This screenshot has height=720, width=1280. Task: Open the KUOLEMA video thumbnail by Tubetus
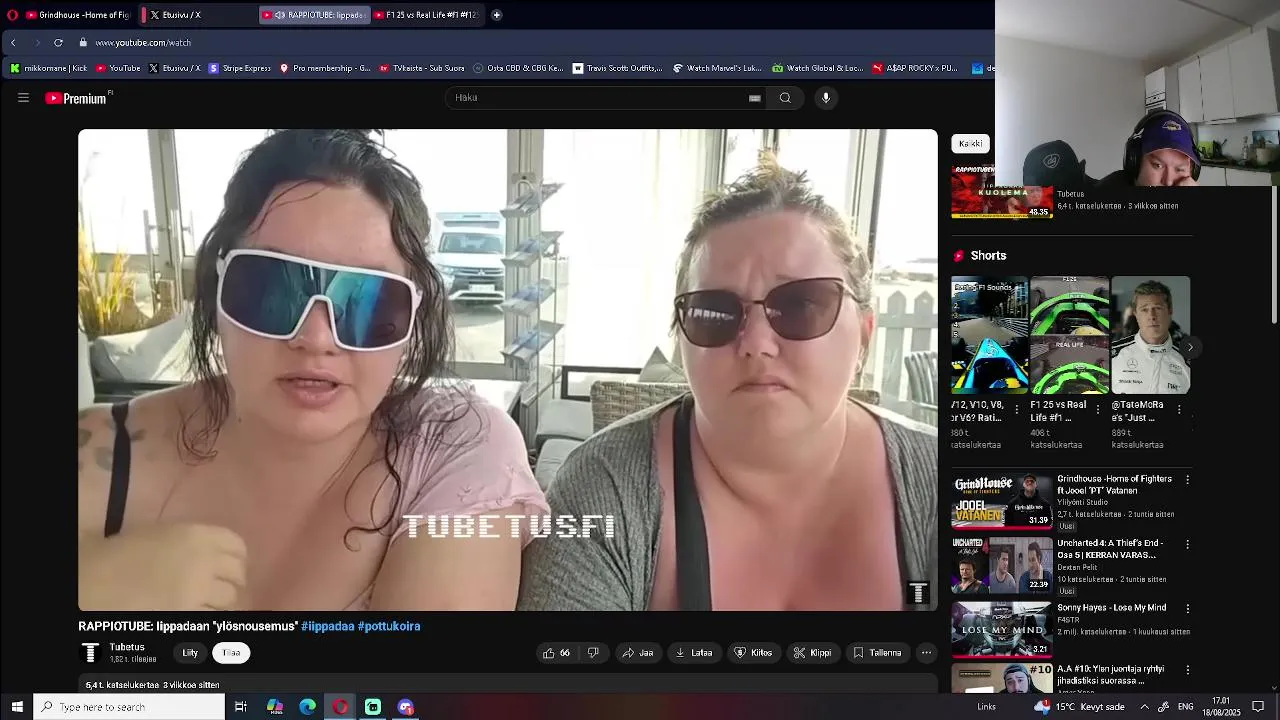[x=1001, y=191]
